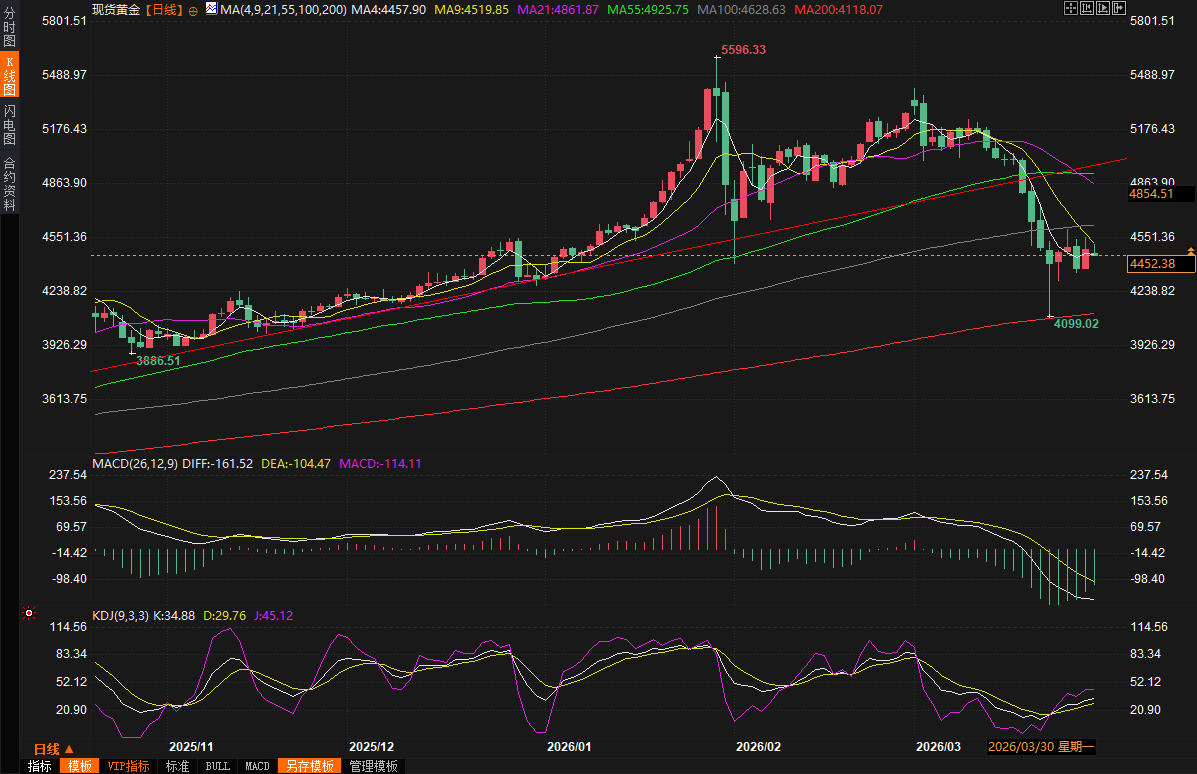This screenshot has height=774, width=1197.
Task: Click the play-forward chart axis icon
Action: (1101, 8)
